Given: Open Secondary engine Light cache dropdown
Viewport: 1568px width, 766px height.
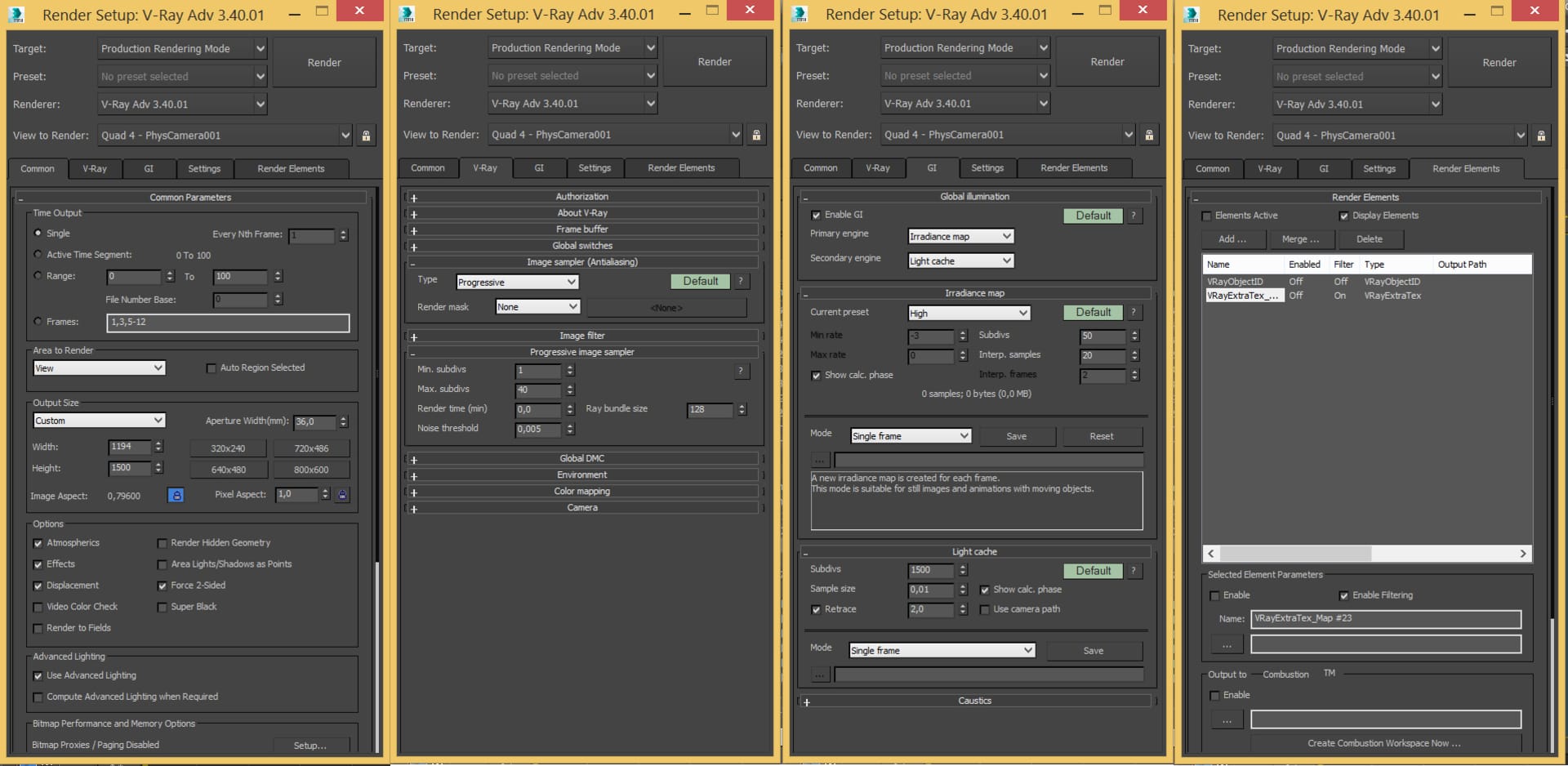Looking at the screenshot, I should click(961, 261).
